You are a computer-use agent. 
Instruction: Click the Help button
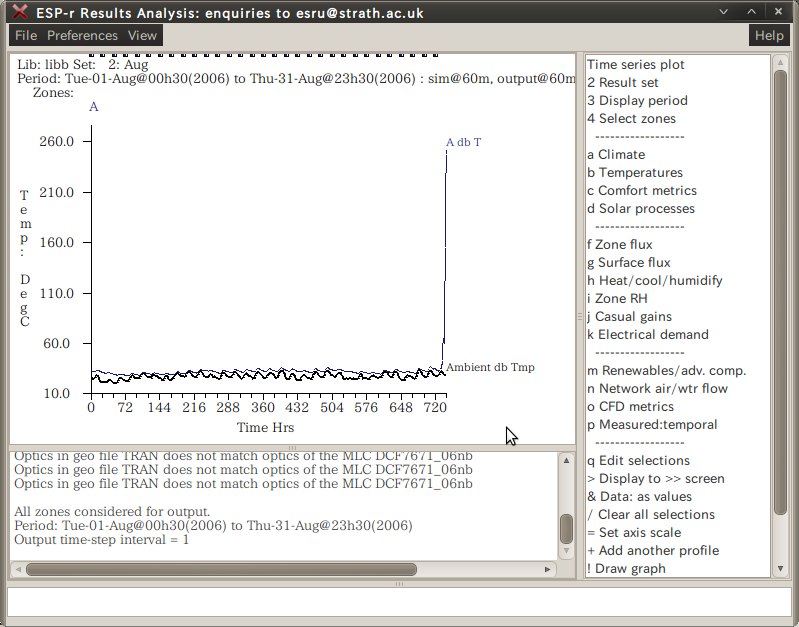[x=768, y=35]
